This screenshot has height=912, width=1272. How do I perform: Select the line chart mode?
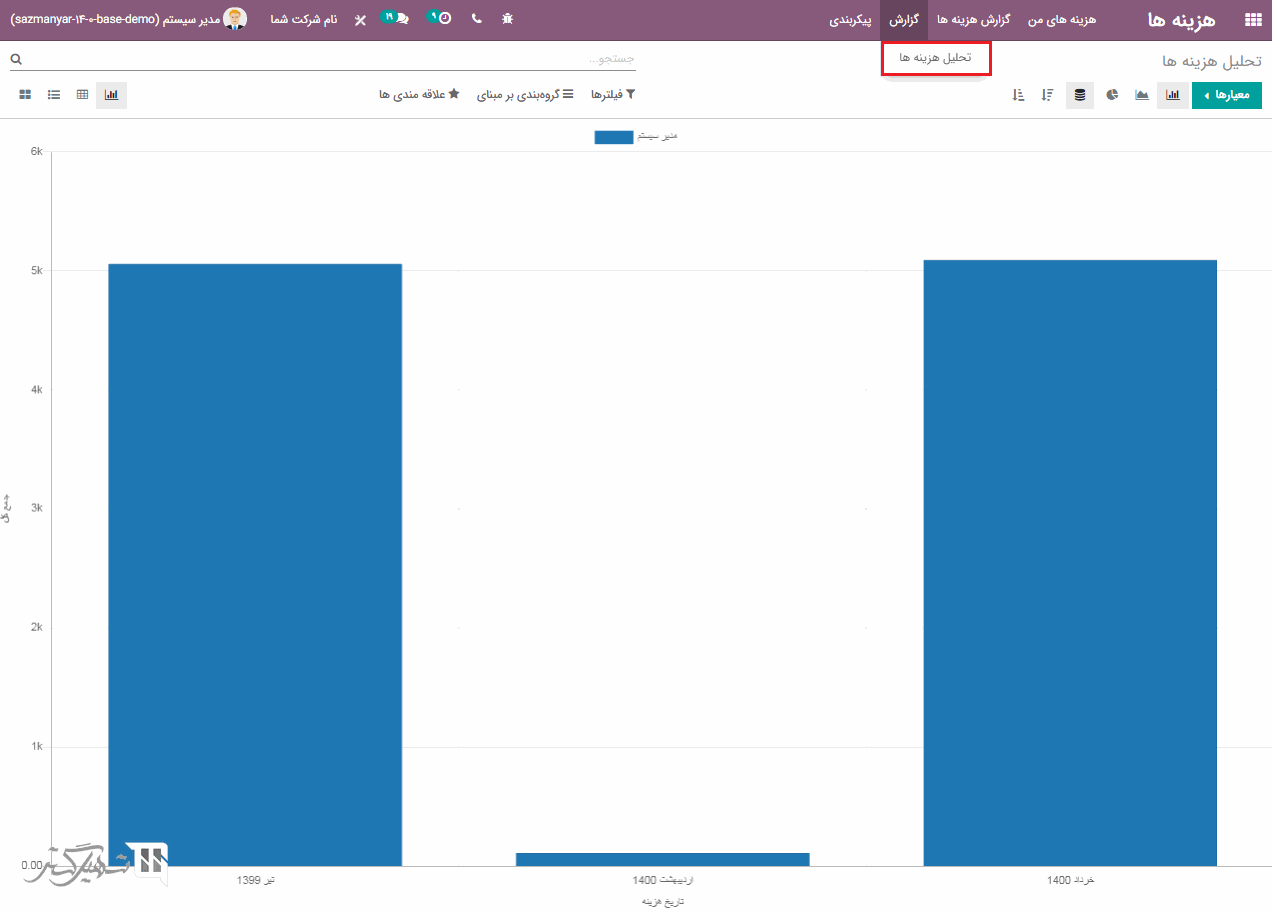[x=1142, y=95]
